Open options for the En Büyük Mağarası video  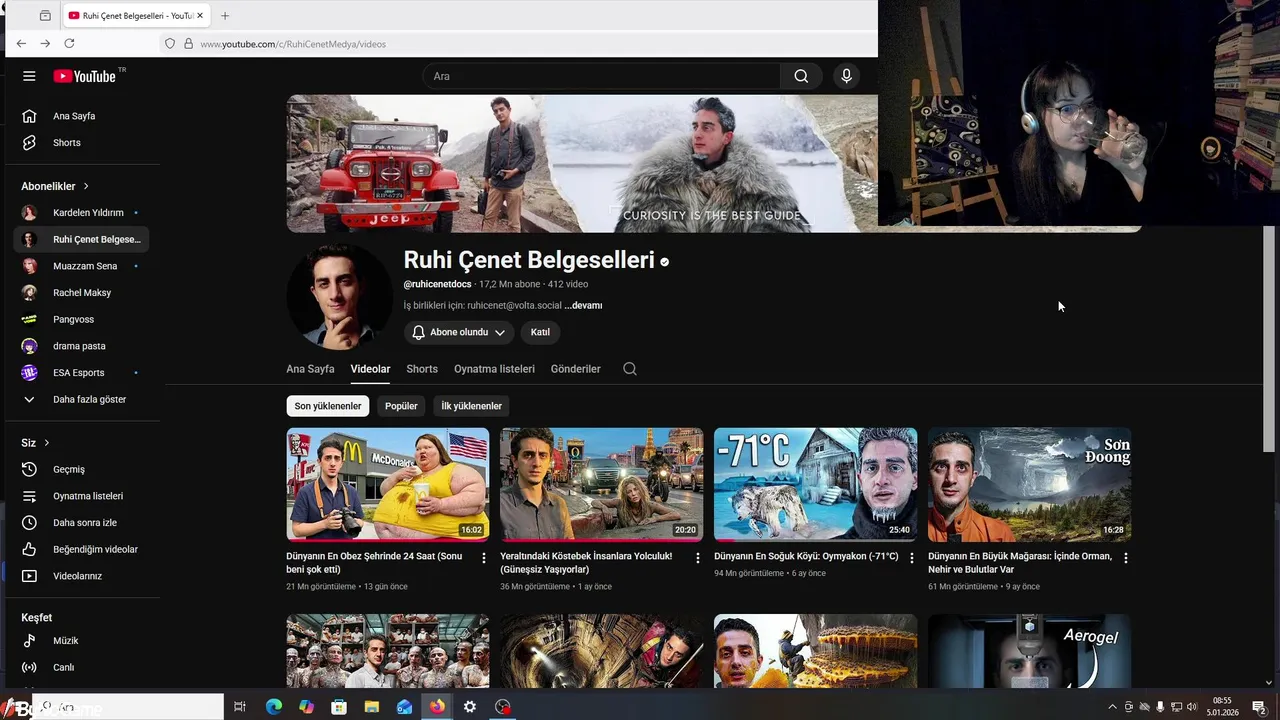1125,558
